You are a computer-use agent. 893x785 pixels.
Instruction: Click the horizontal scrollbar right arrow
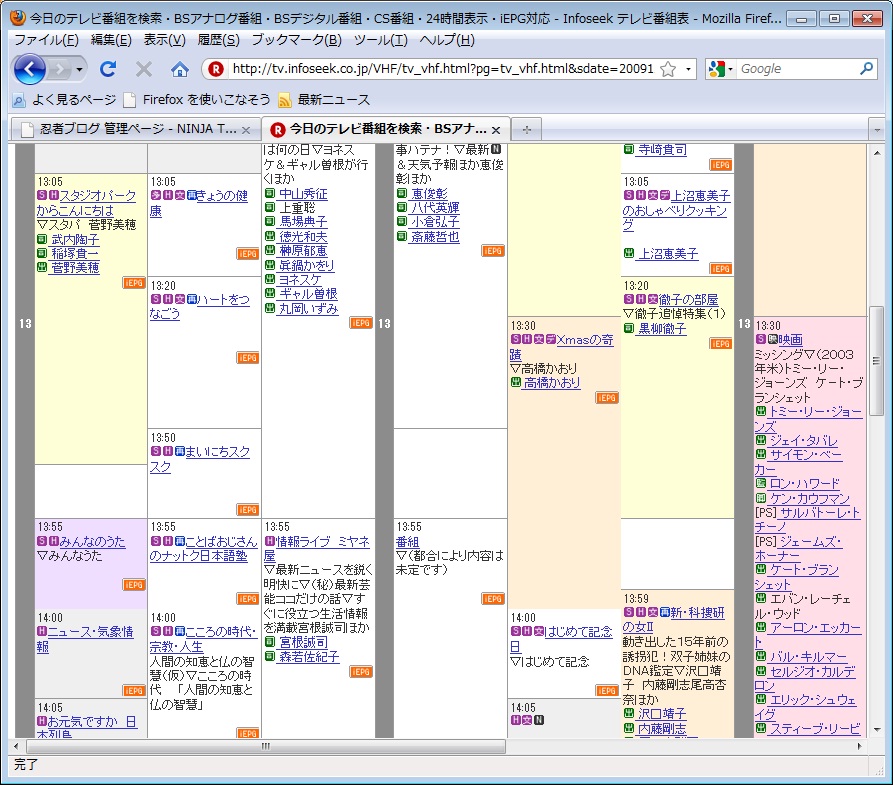[x=859, y=746]
